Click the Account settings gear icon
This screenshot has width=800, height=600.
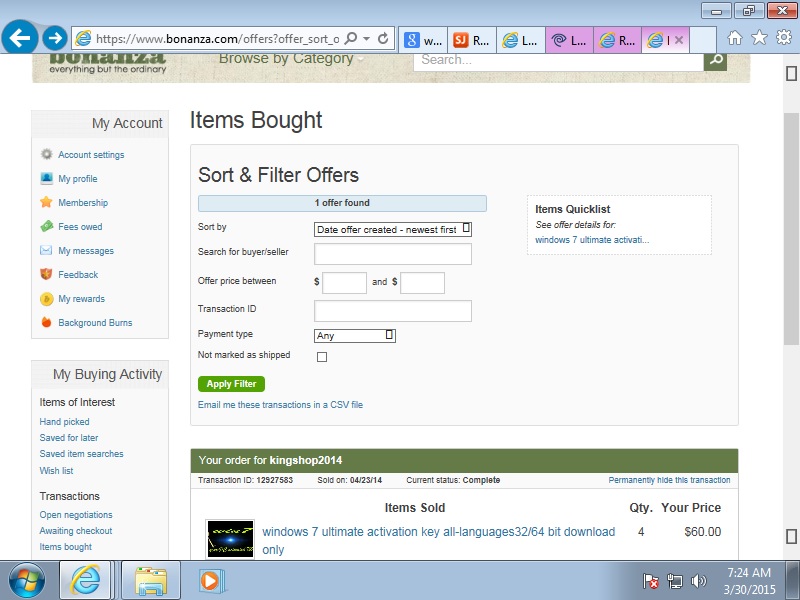point(46,154)
